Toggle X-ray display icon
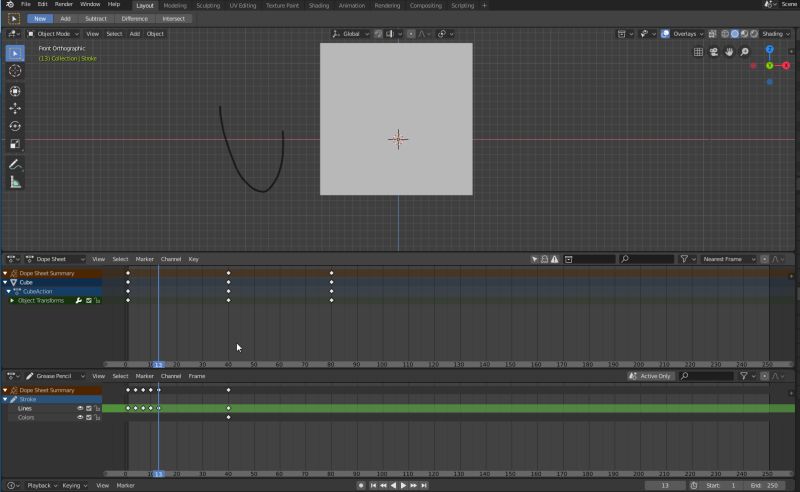Image resolution: width=800 pixels, height=492 pixels. tap(712, 34)
